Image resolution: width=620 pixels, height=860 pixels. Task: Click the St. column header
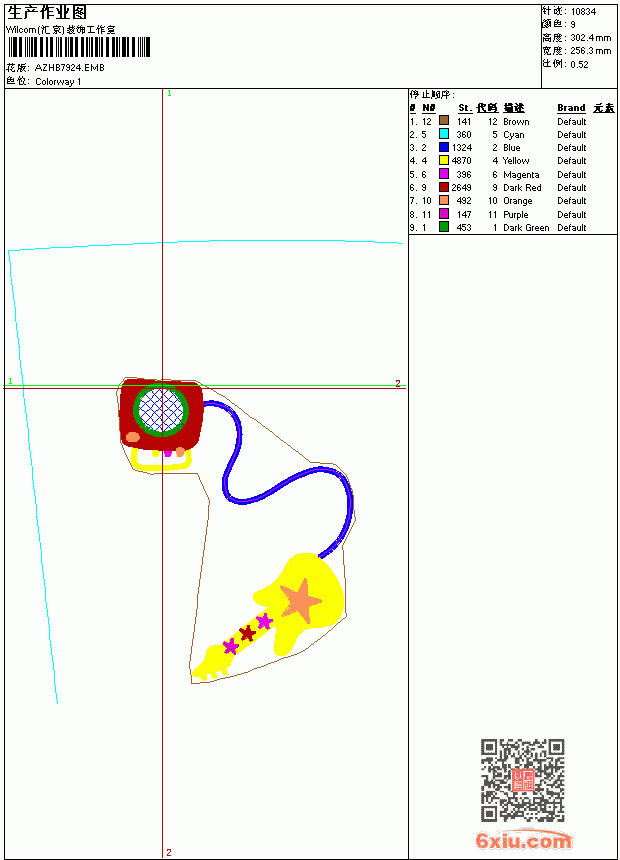(x=465, y=108)
